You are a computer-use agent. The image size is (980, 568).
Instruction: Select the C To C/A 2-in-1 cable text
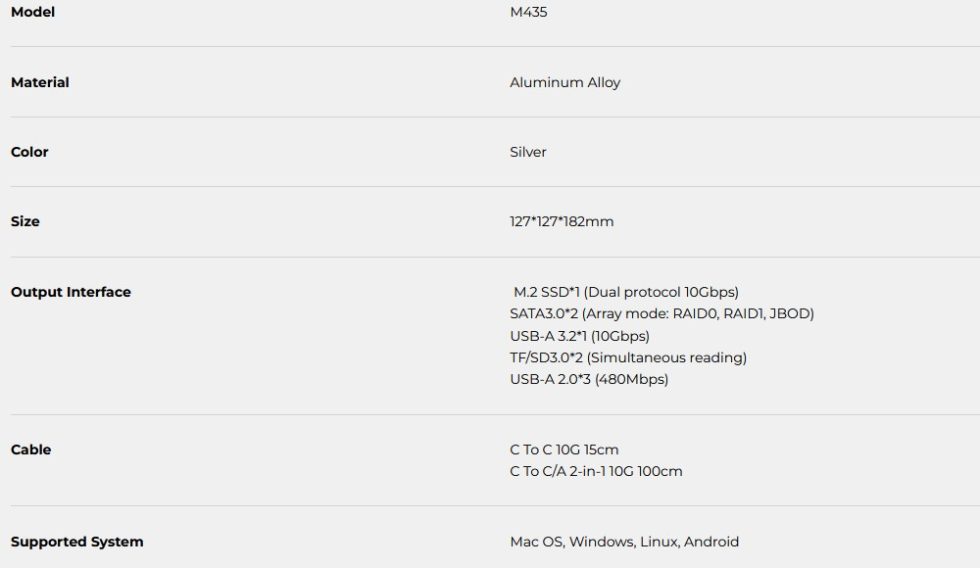[596, 471]
